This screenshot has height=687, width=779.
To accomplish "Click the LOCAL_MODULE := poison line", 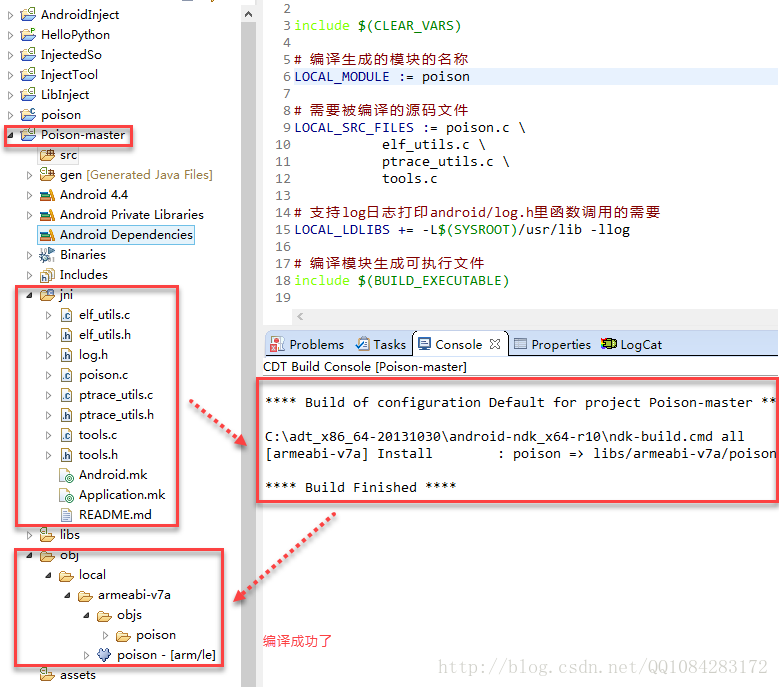I will click(x=382, y=76).
